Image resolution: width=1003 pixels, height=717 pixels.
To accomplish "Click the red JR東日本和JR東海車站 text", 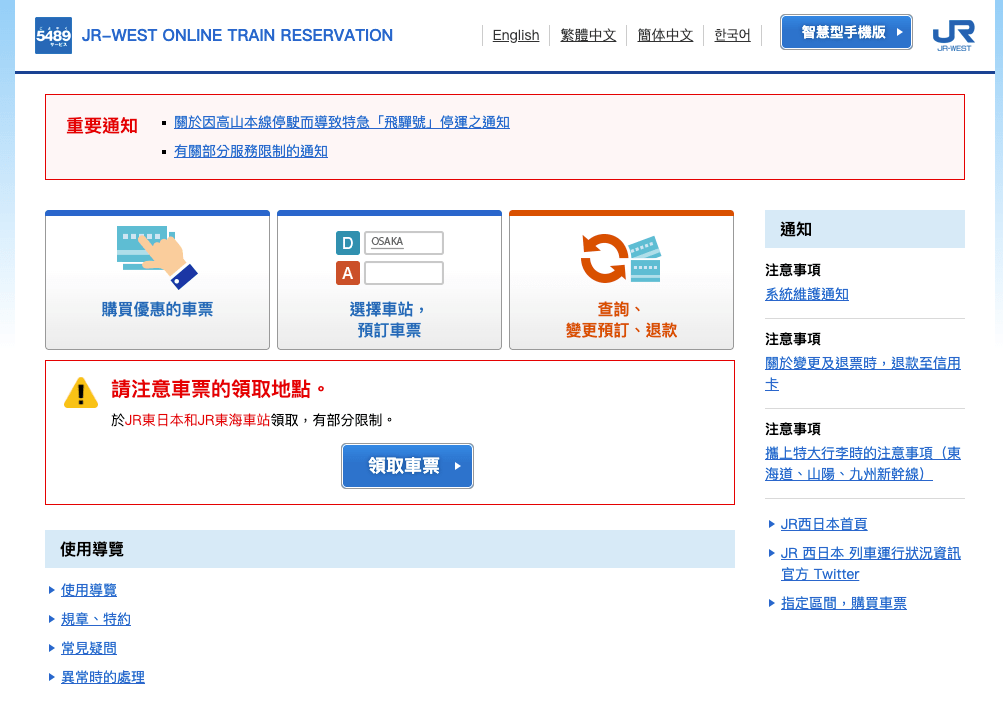I will click(198, 420).
